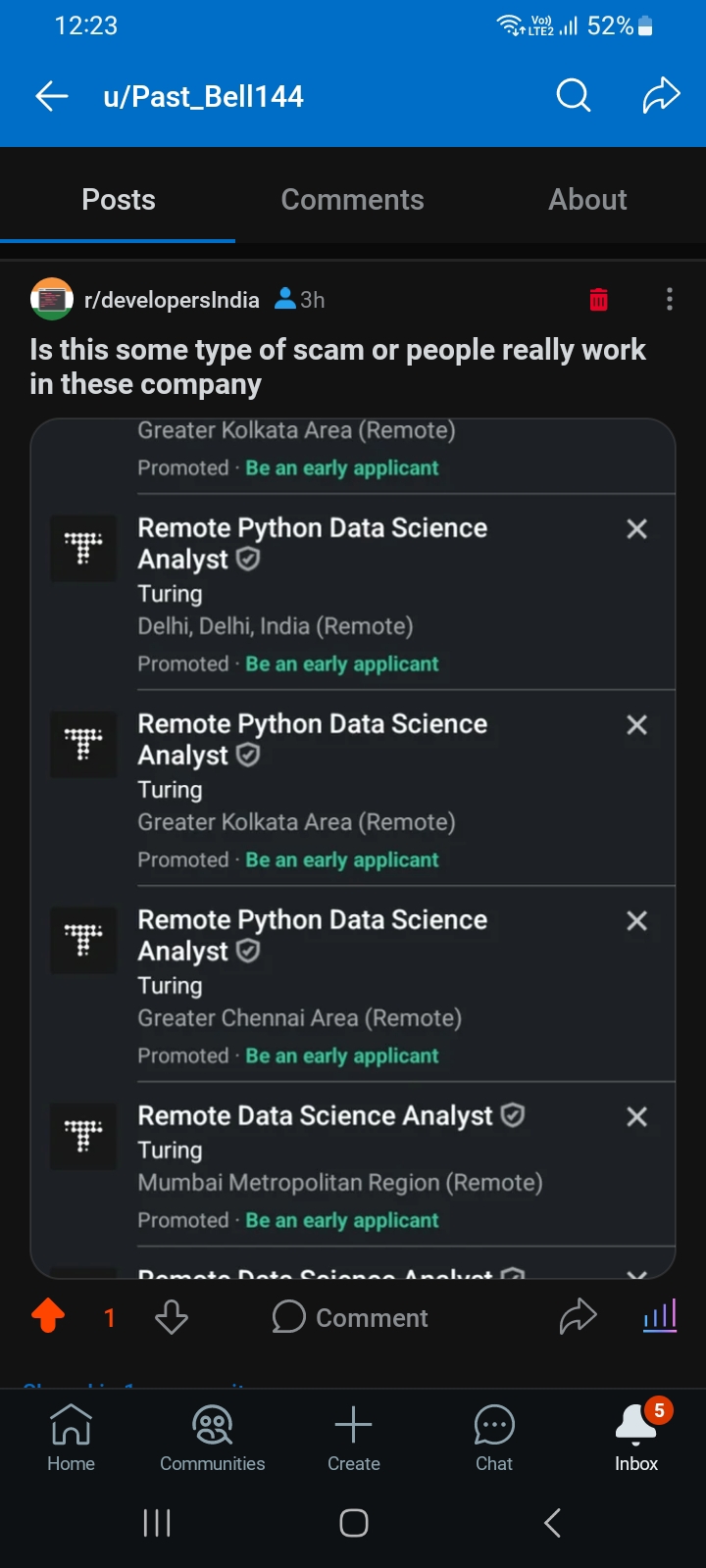
Task: Switch to the Comments tab
Action: coord(353,200)
